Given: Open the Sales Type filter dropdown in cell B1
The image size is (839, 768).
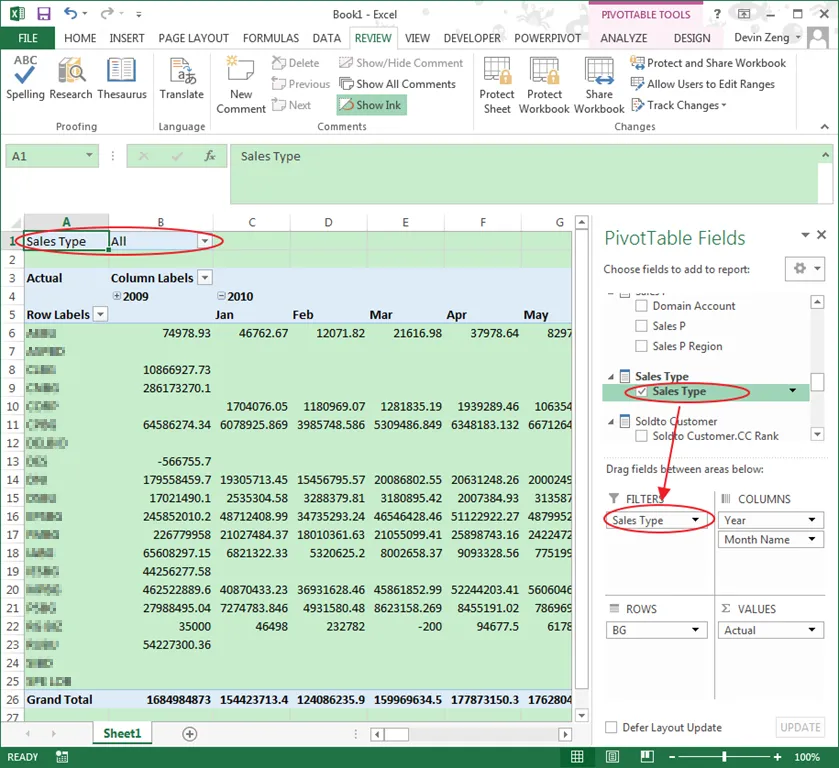Looking at the screenshot, I should click(x=204, y=241).
